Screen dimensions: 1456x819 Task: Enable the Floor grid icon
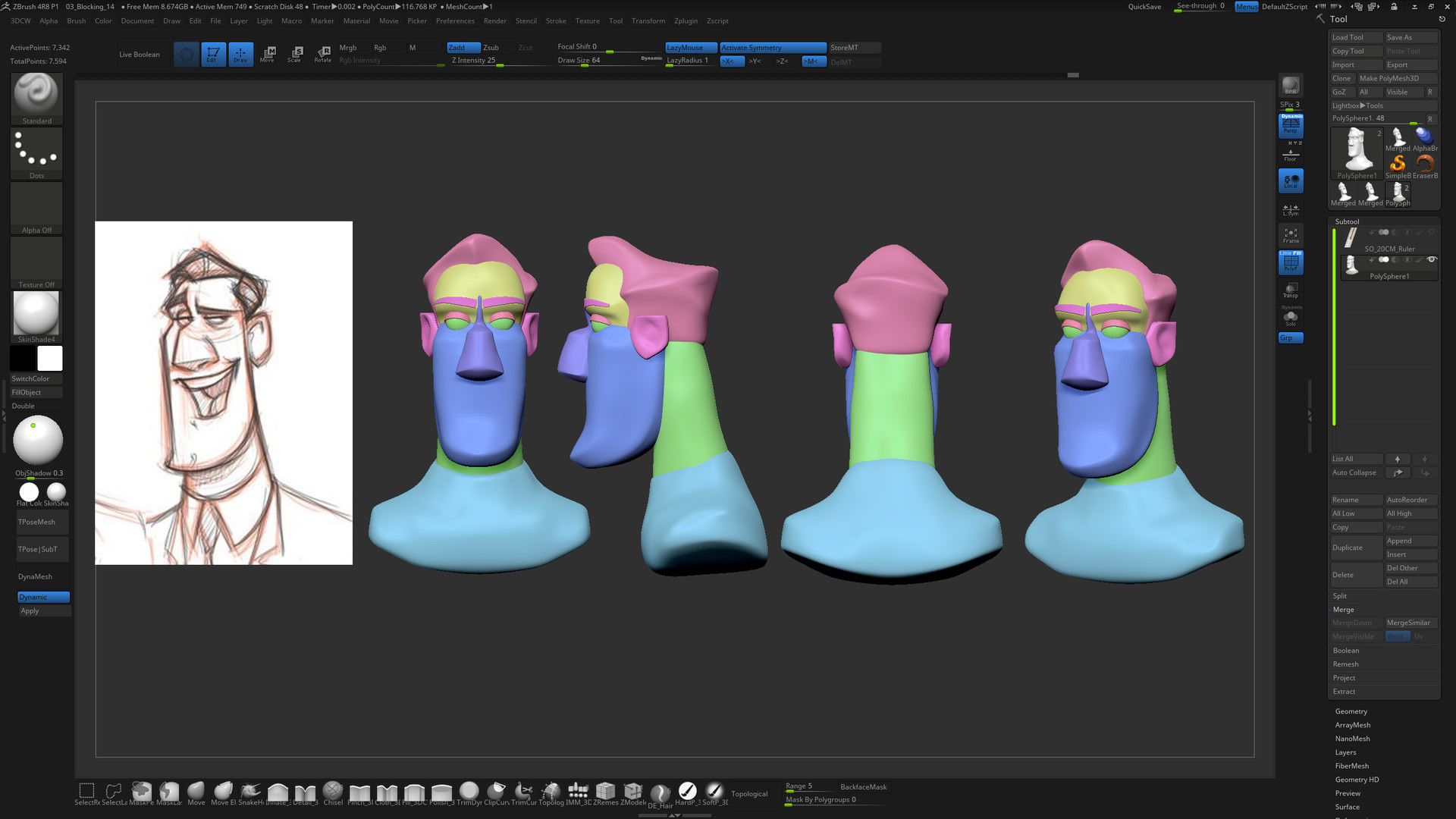[x=1291, y=155]
